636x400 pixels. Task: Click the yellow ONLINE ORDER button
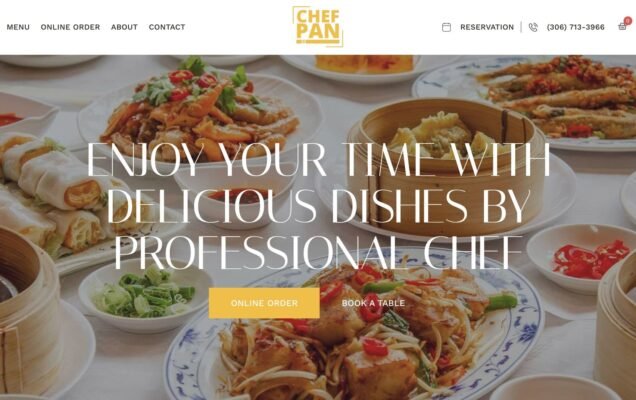pyautogui.click(x=264, y=303)
